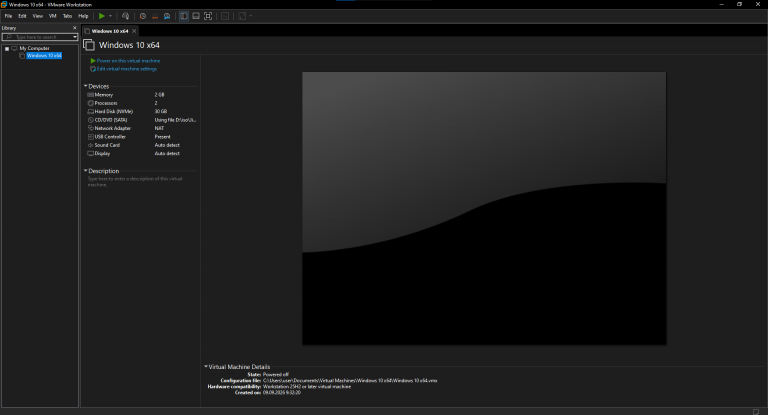Open the stretch options dropdown arrow in toolbar
Screen dimensions: 768x415
point(251,16)
